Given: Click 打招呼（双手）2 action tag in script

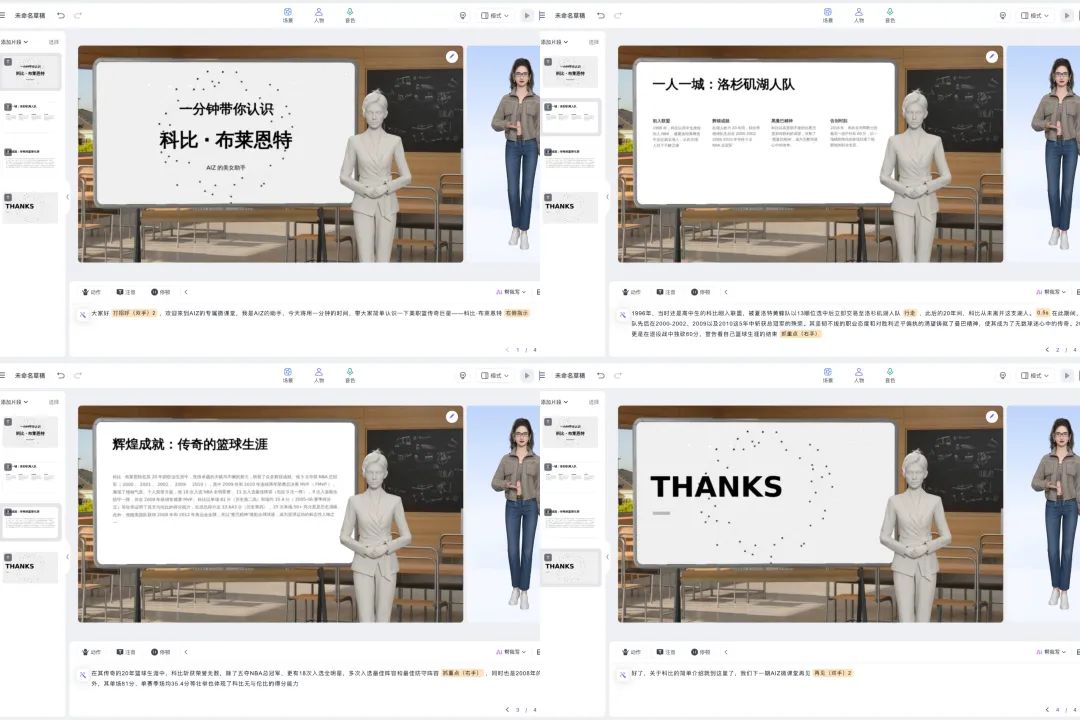Looking at the screenshot, I should [135, 313].
